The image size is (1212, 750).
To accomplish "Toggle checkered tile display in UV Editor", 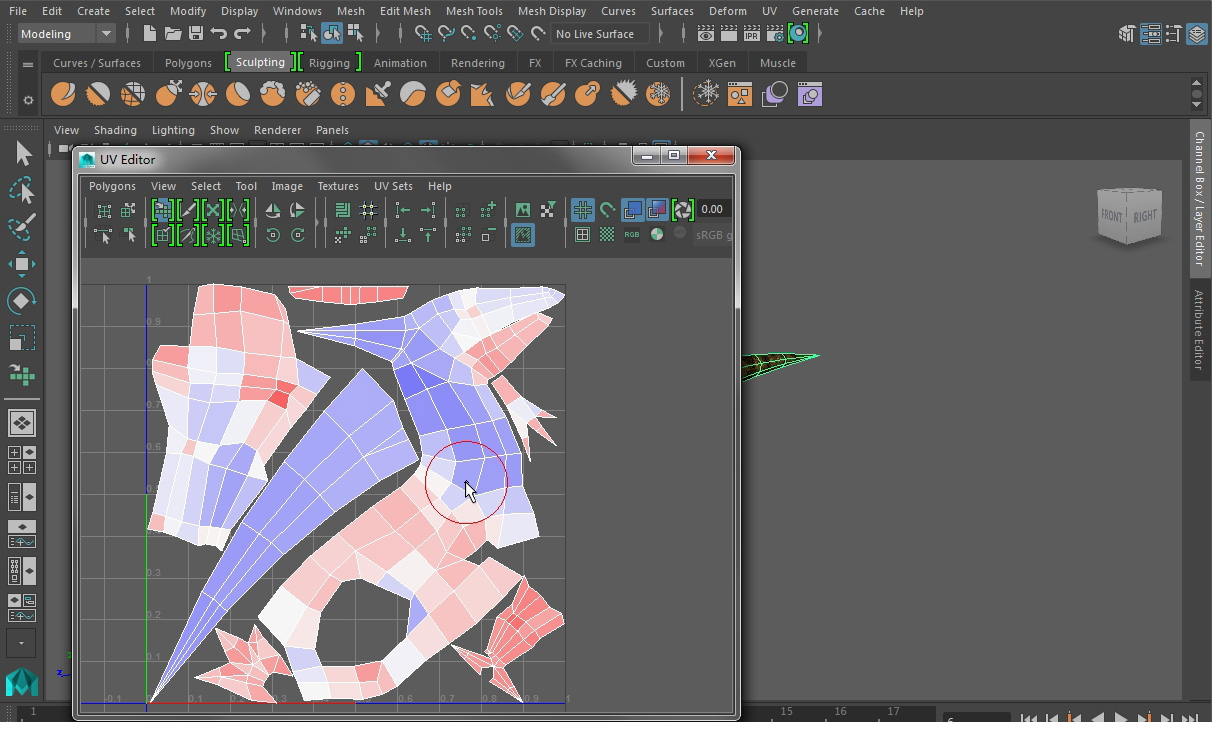I will coord(607,235).
